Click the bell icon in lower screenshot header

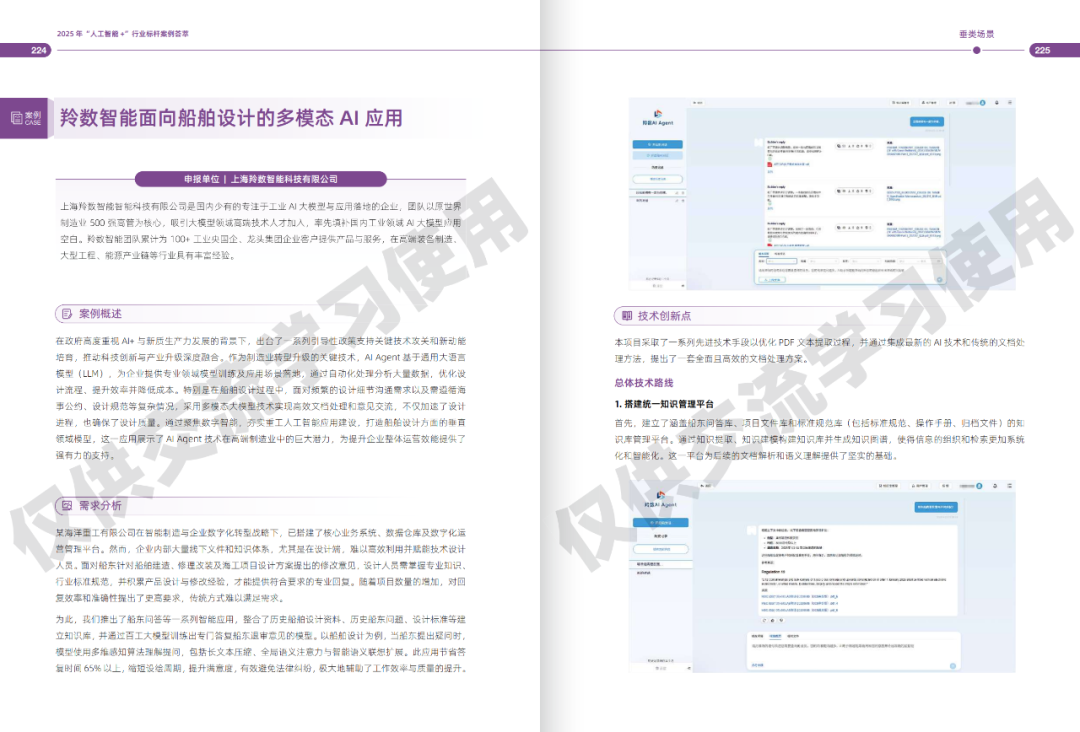[995, 486]
